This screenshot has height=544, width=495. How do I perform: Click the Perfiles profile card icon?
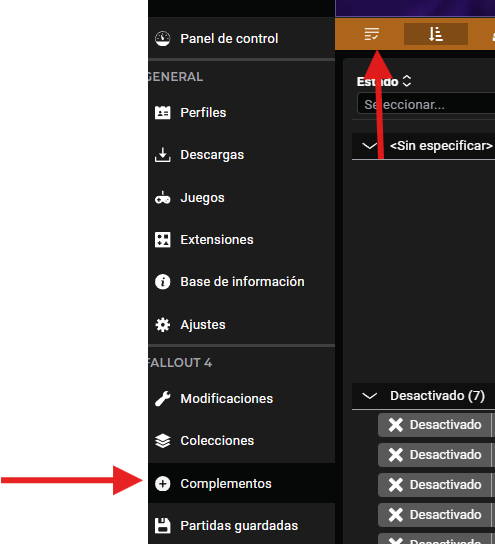[162, 113]
